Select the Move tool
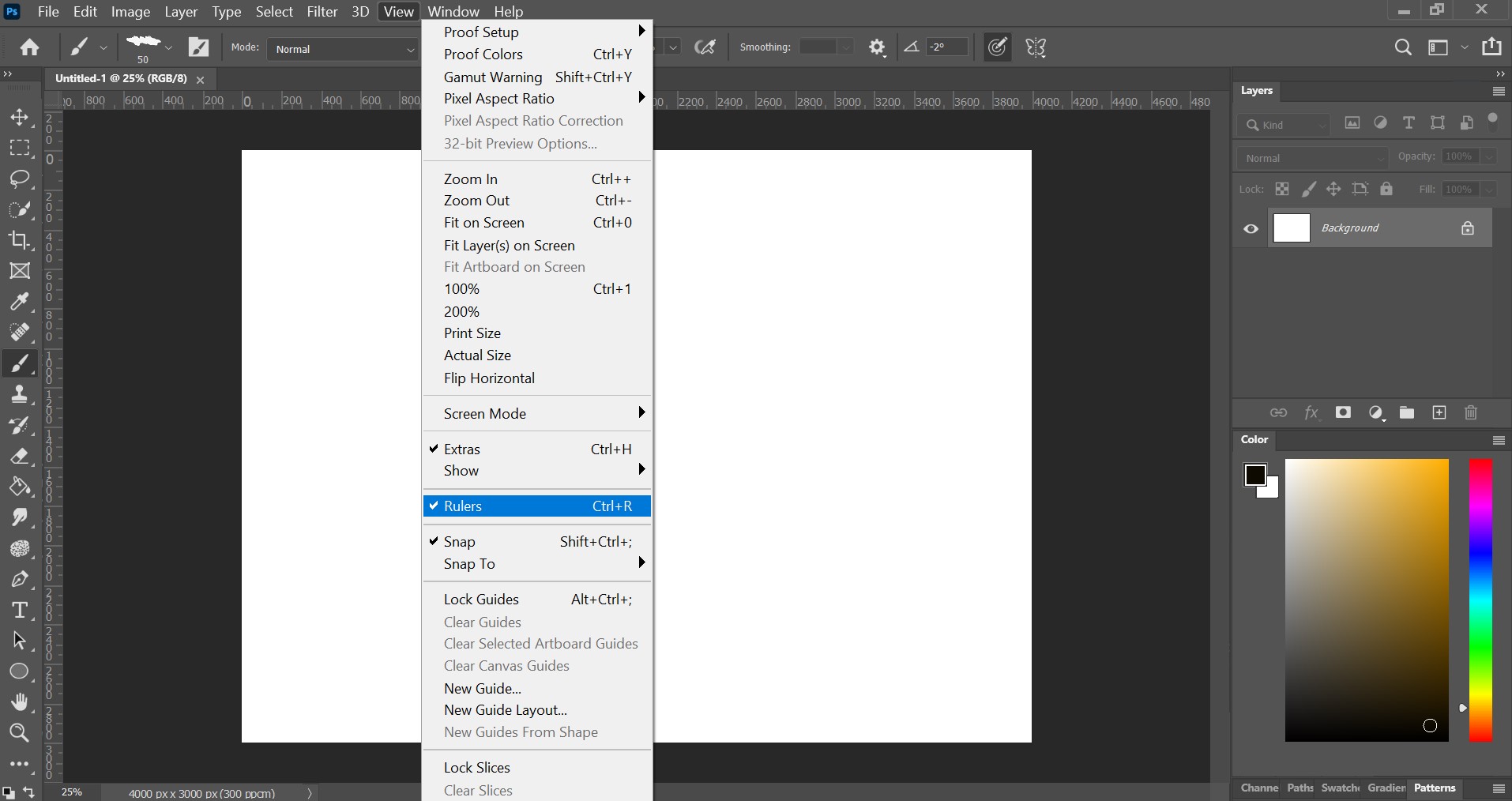1512x801 pixels. coord(20,118)
